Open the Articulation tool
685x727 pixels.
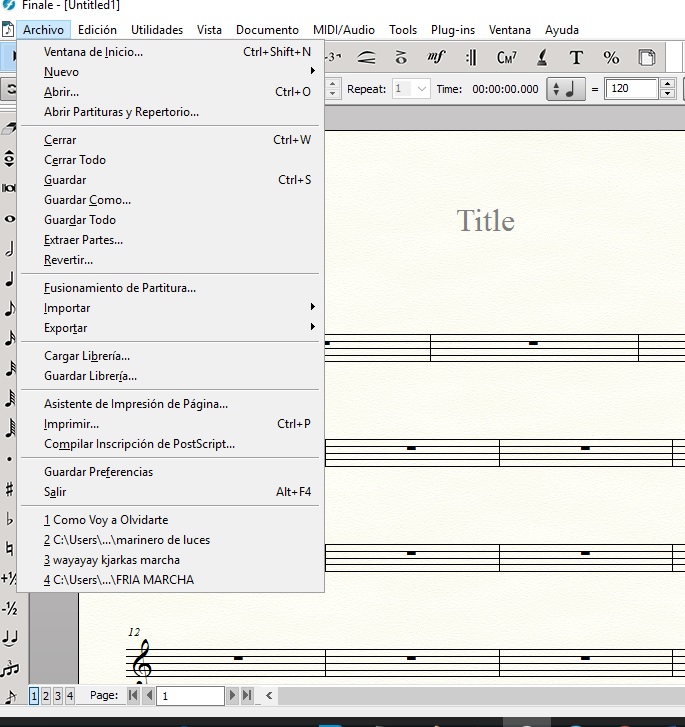(401, 57)
